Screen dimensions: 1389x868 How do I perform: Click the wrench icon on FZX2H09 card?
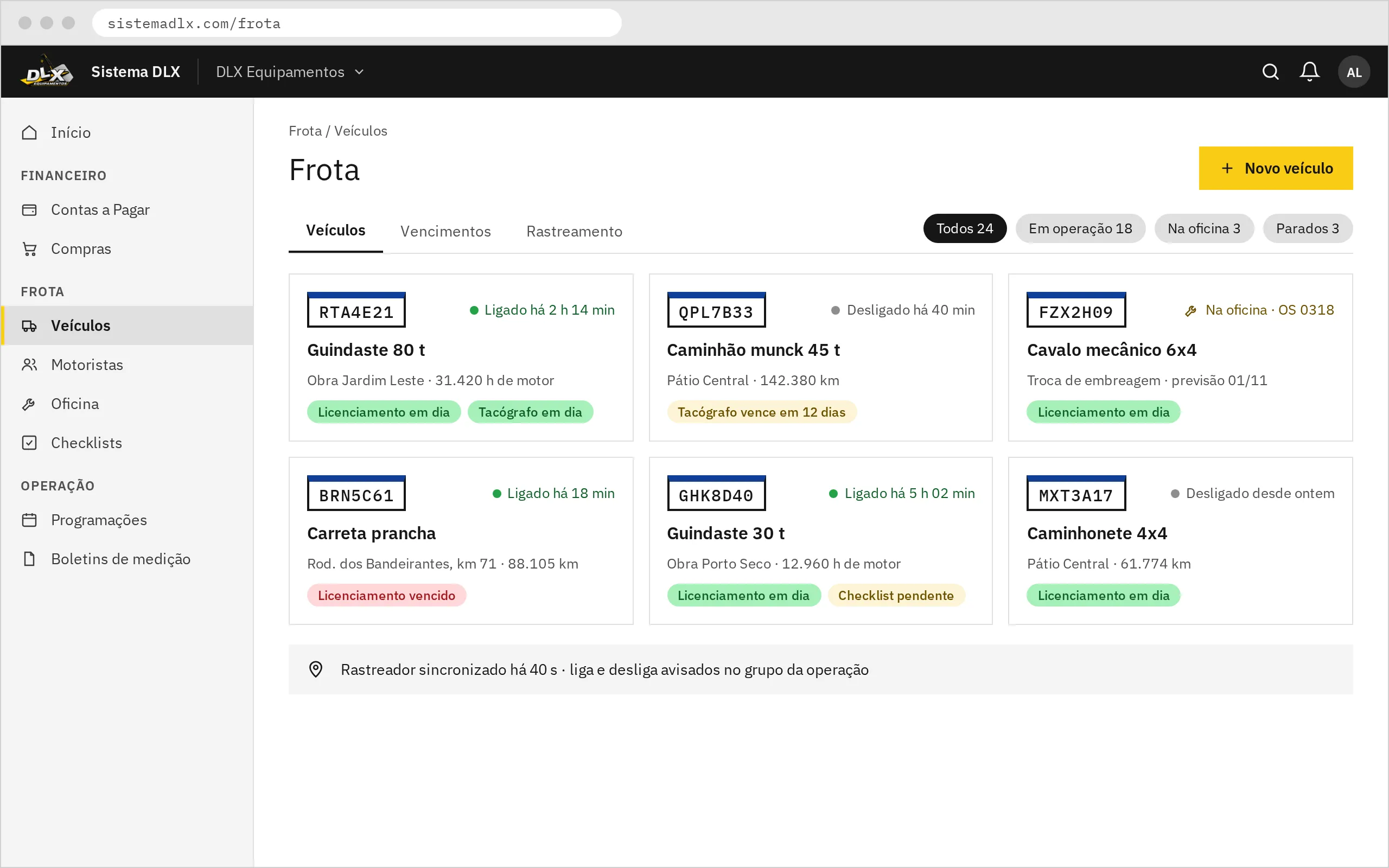1190,310
